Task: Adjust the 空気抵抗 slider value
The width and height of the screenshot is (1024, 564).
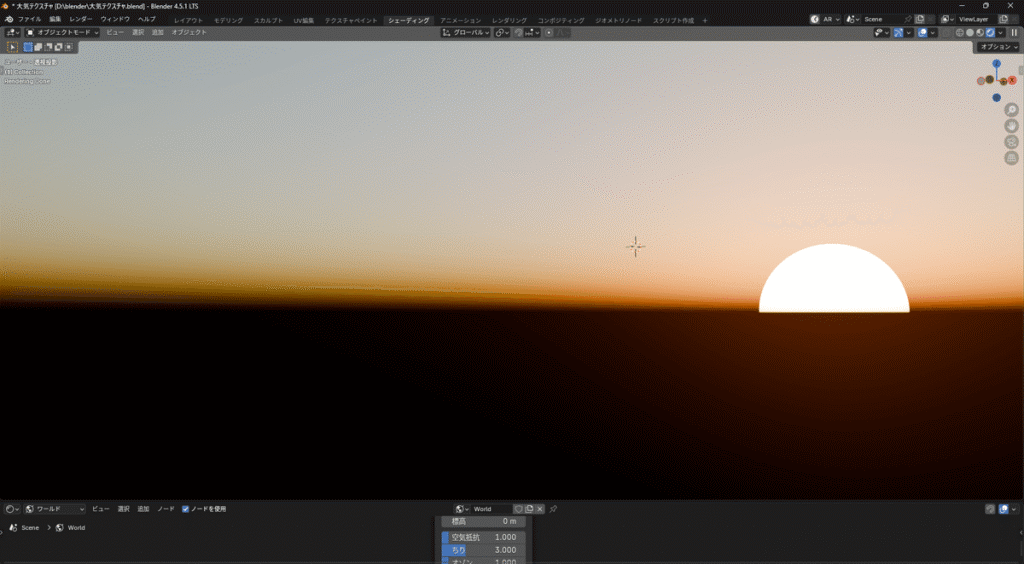Action: click(483, 537)
